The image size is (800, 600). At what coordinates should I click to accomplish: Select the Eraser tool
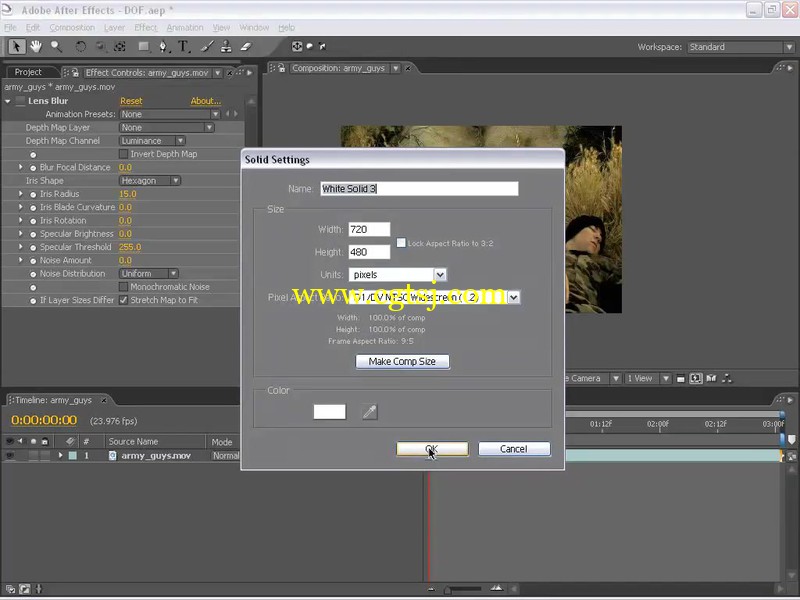click(x=246, y=47)
